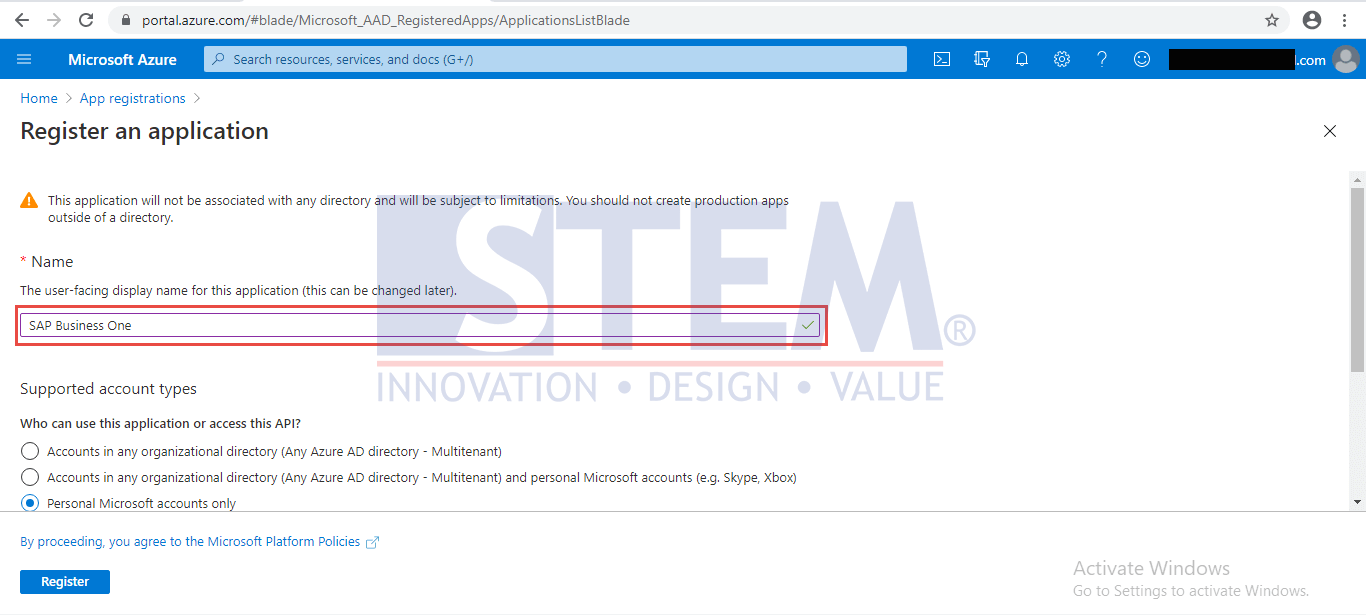Close the Register an application blade
The image size is (1366, 615).
1330,131
